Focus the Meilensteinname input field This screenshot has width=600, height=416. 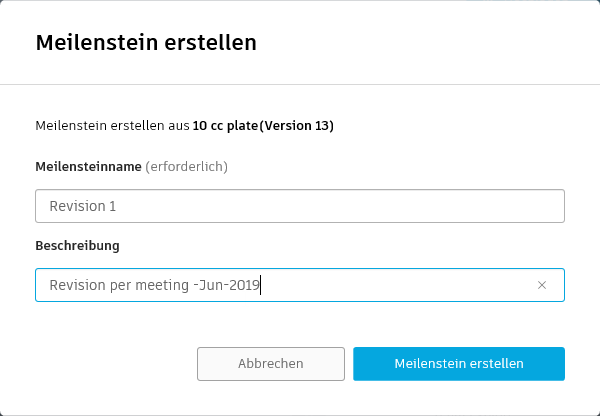click(300, 207)
